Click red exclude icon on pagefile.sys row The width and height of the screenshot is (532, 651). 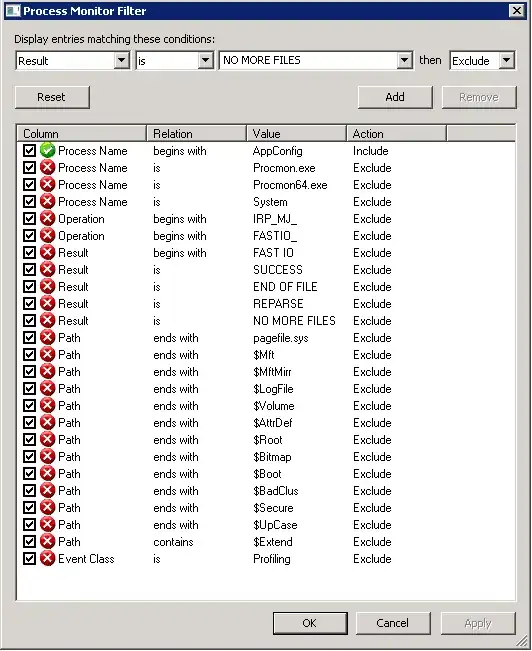coord(48,338)
